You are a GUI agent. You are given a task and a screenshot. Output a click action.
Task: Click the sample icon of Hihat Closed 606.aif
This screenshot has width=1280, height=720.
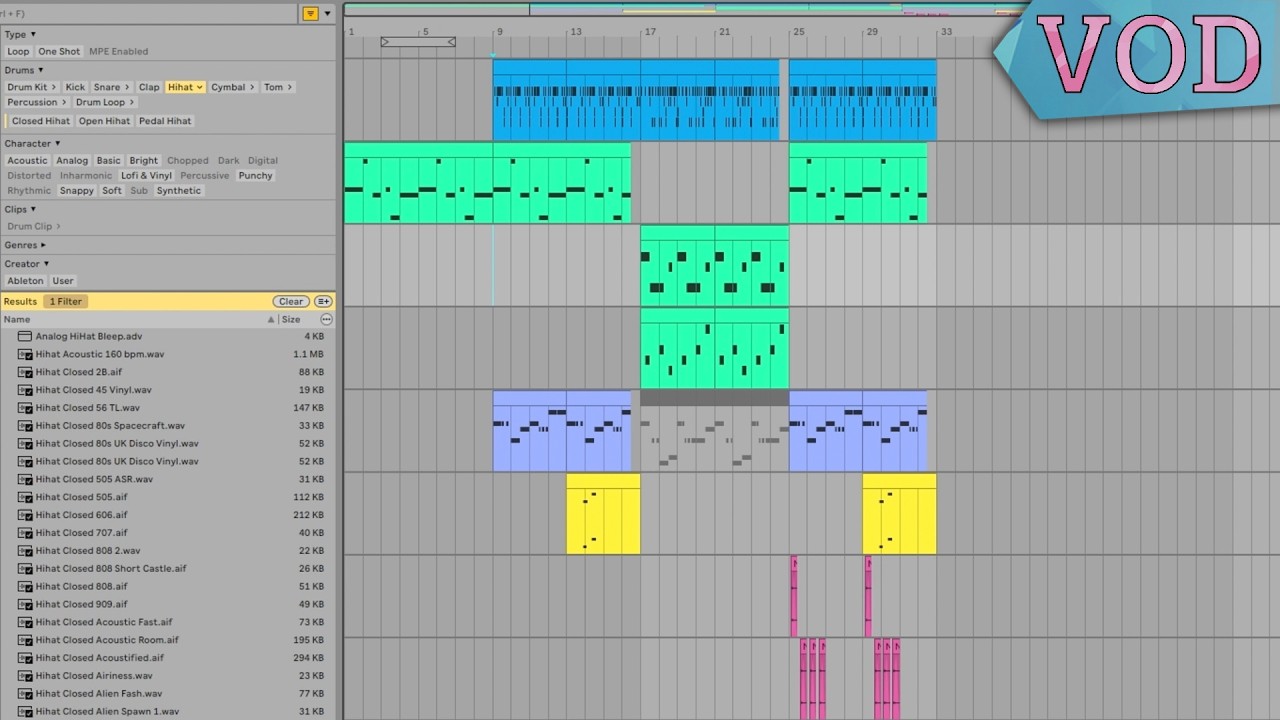click(x=25, y=515)
